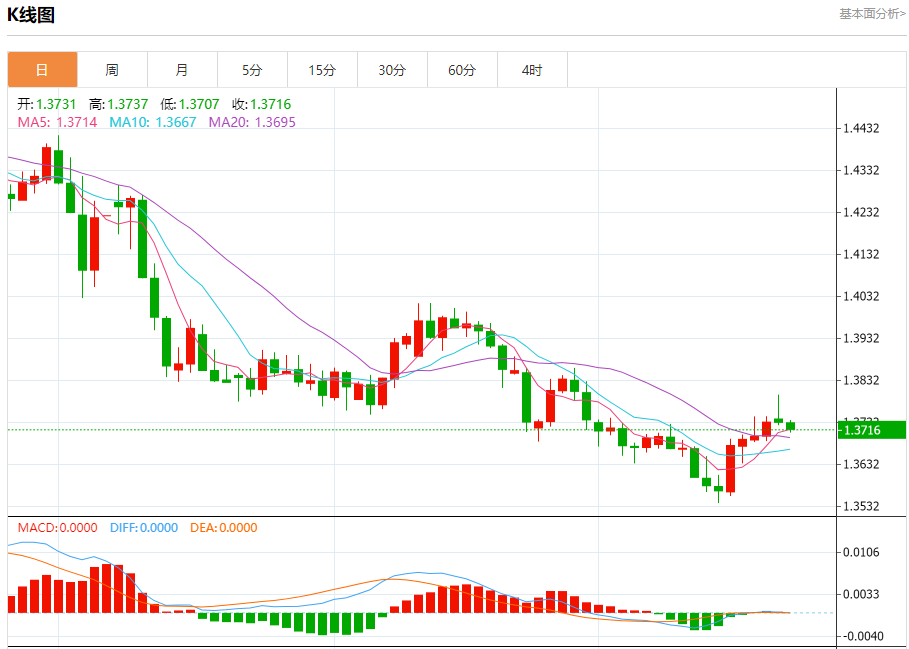Click the 1.3632 price axis label

tap(862, 464)
